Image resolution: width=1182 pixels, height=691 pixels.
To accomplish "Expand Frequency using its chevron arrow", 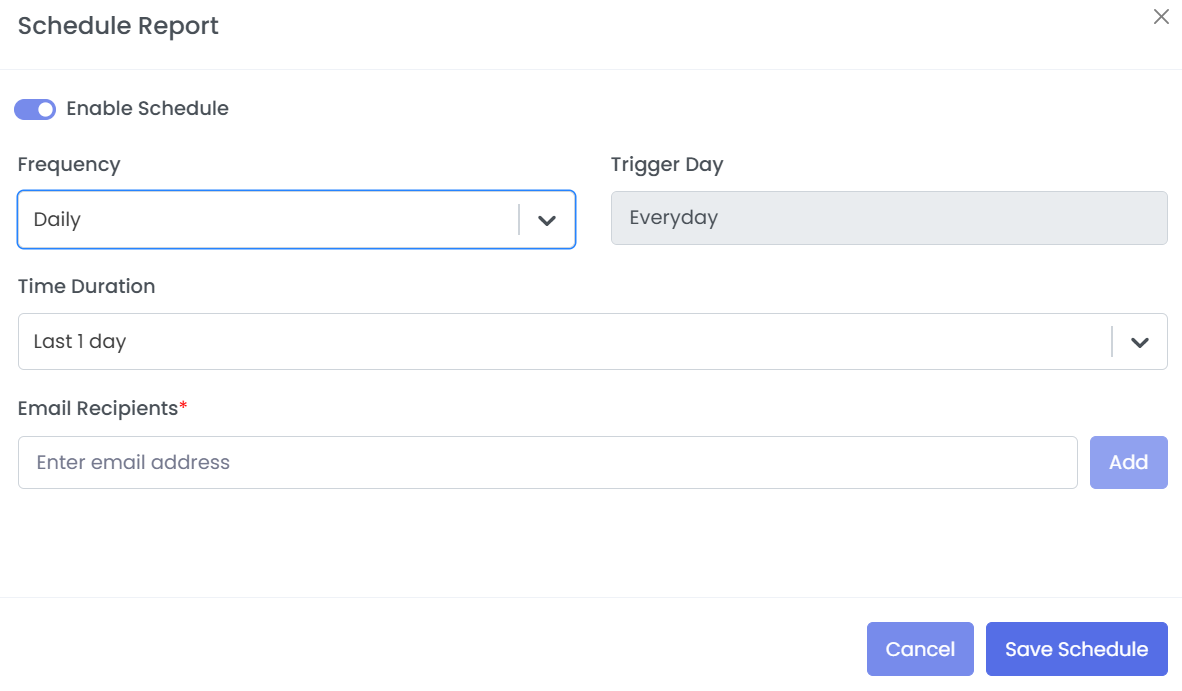I will click(x=546, y=221).
